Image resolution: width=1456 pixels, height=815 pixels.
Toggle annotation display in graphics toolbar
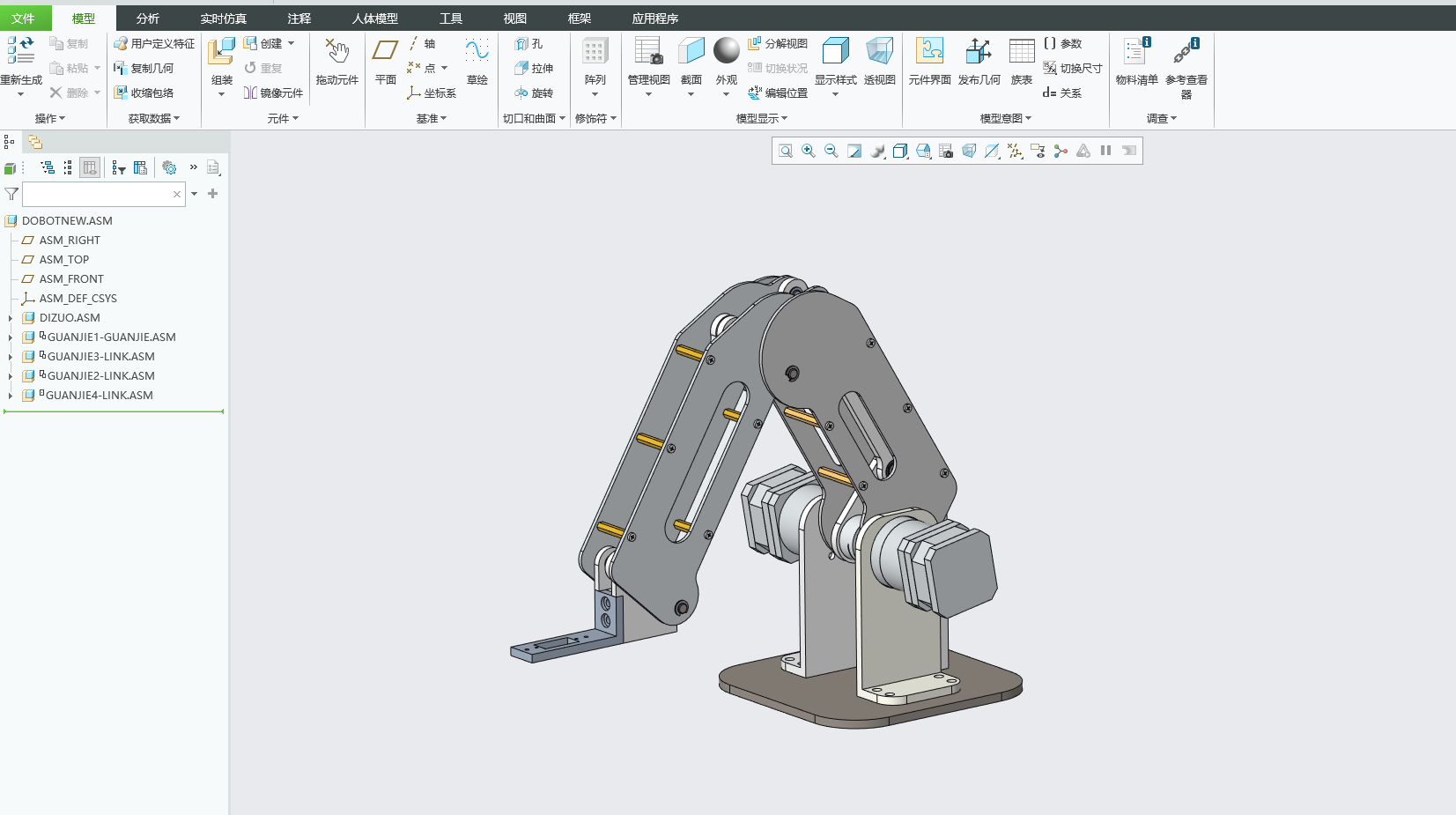[x=1038, y=151]
